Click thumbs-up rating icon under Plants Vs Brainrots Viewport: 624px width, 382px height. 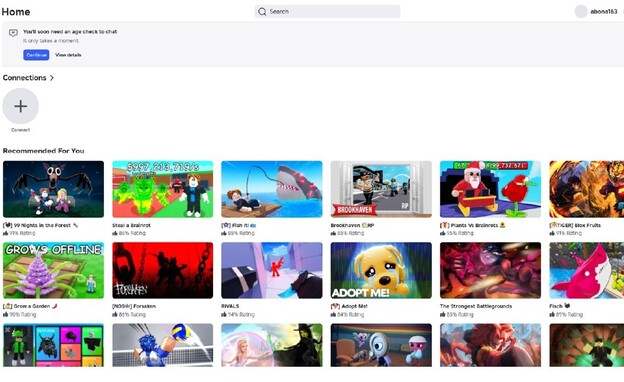point(443,233)
